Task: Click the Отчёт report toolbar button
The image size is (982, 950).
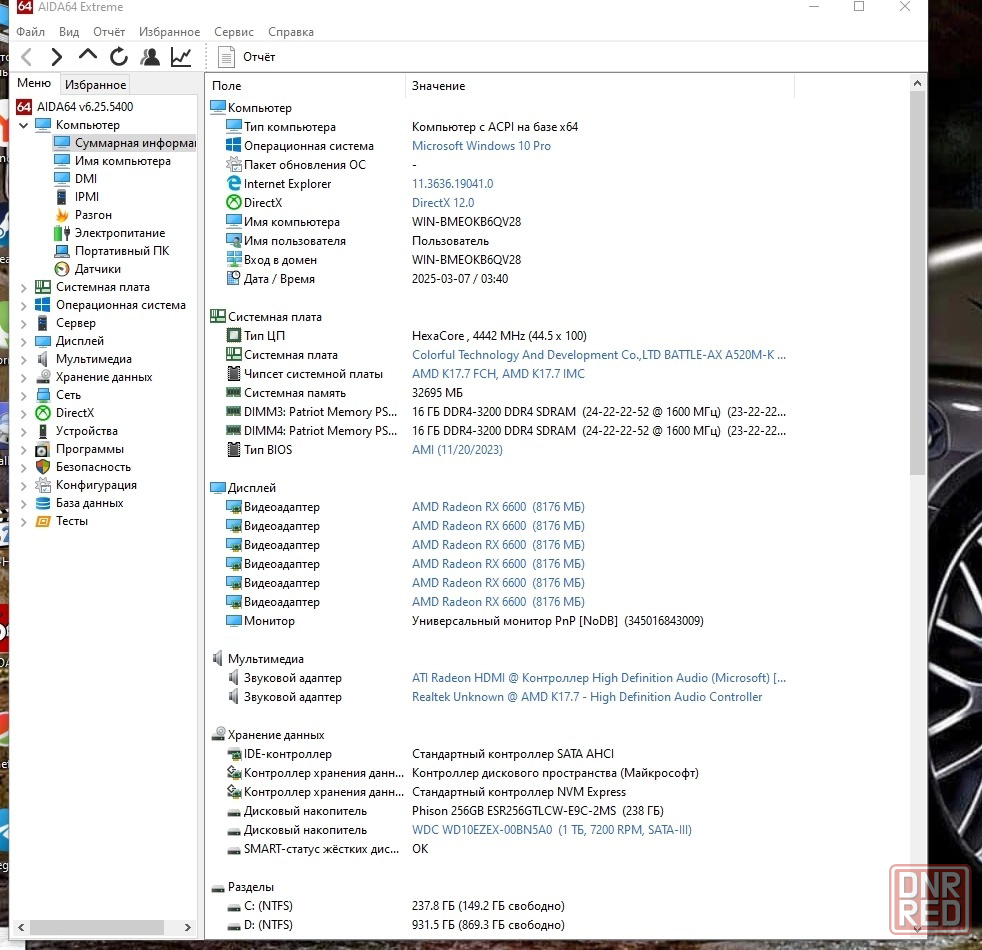Action: [246, 57]
